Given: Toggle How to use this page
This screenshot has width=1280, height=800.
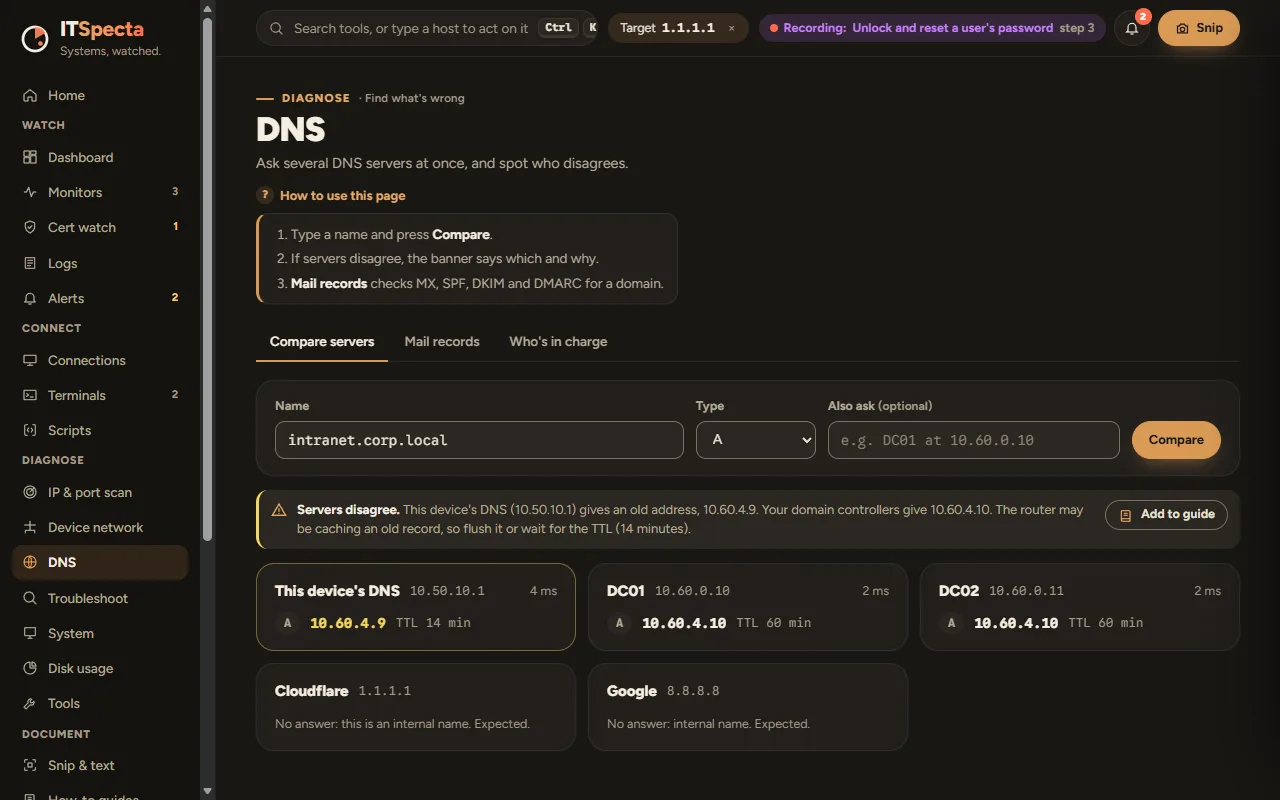Looking at the screenshot, I should tap(331, 196).
